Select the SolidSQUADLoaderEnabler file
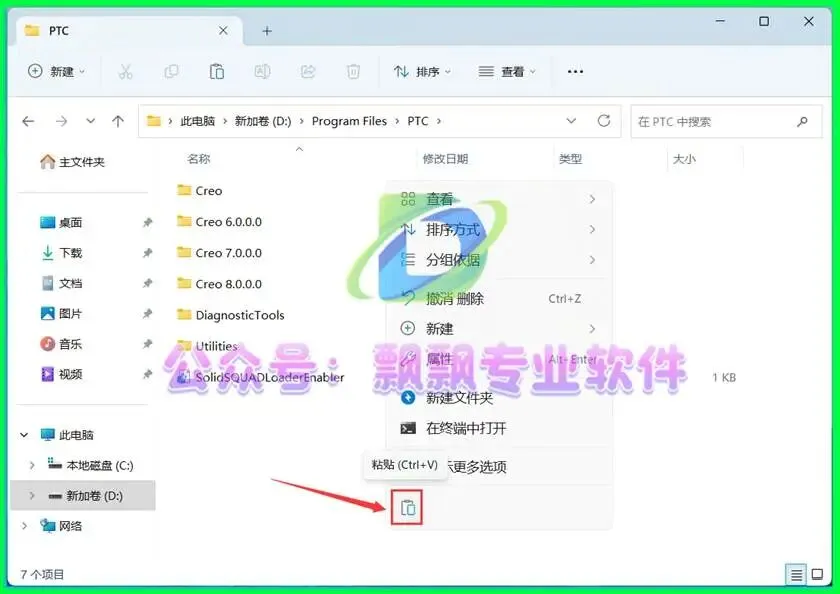 pos(260,377)
